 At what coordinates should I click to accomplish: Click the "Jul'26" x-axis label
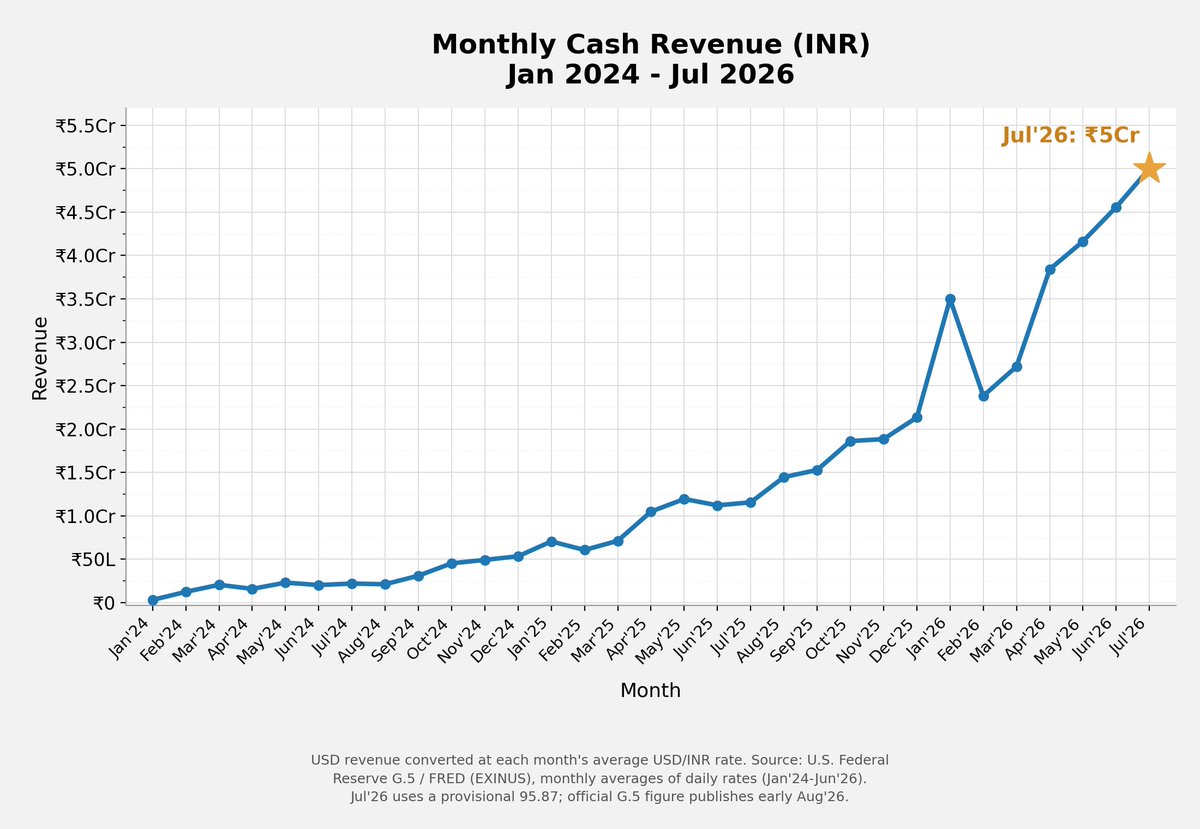[x=1128, y=636]
